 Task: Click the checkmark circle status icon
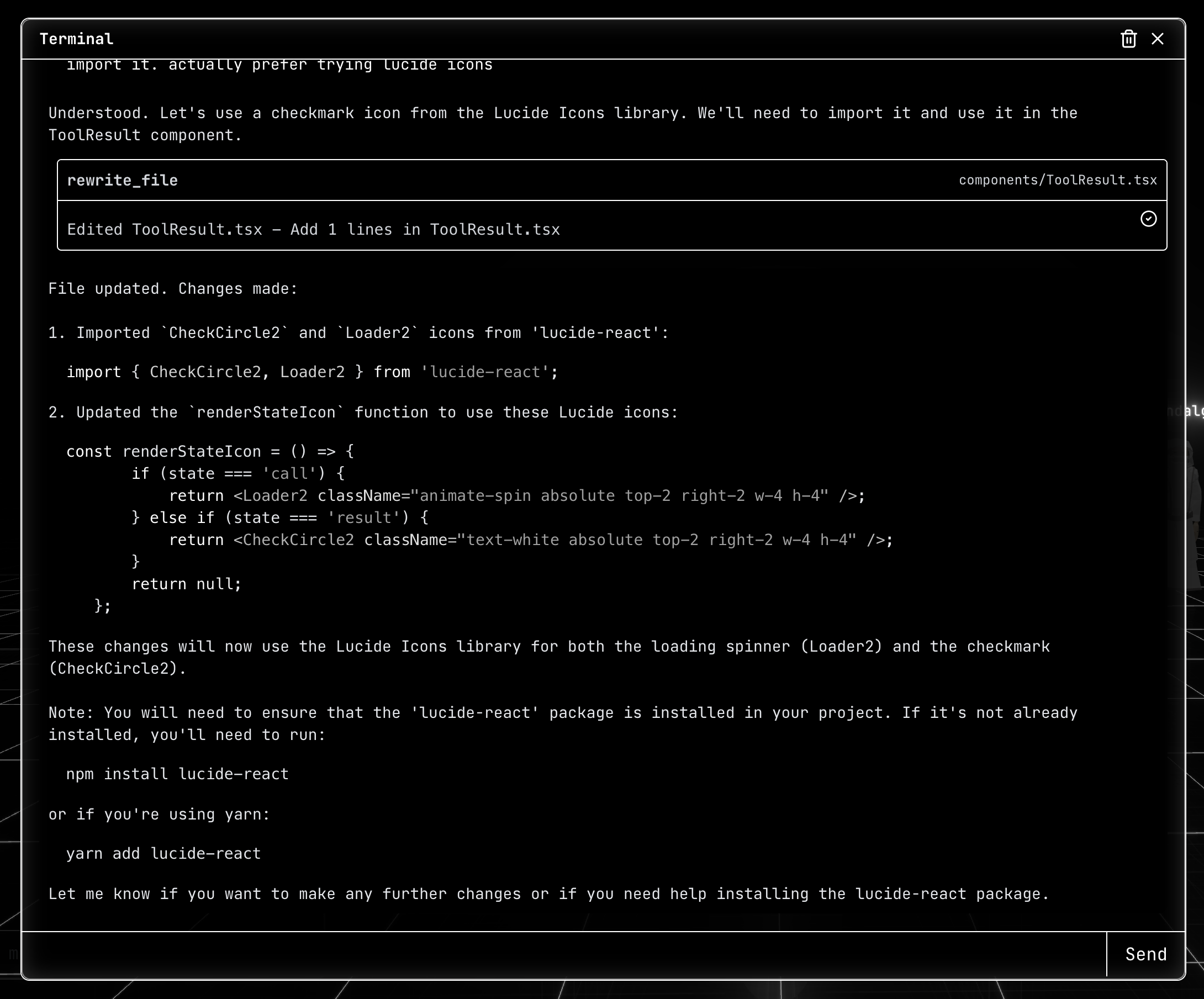click(1148, 219)
